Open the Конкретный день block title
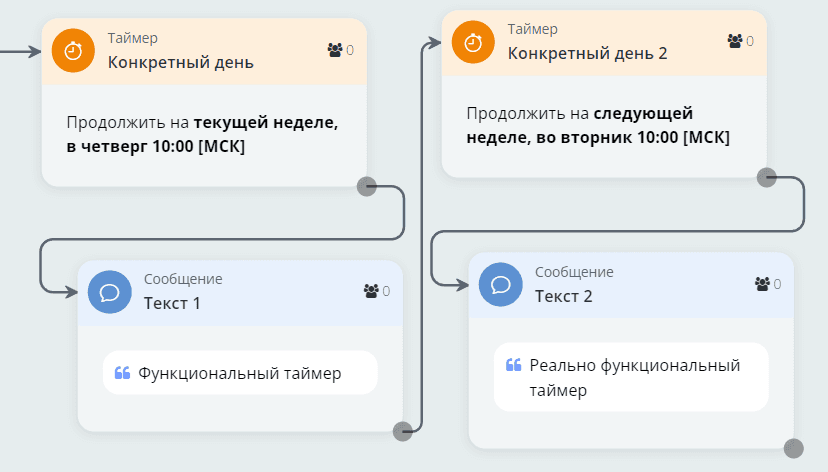The image size is (828, 472). click(x=180, y=63)
